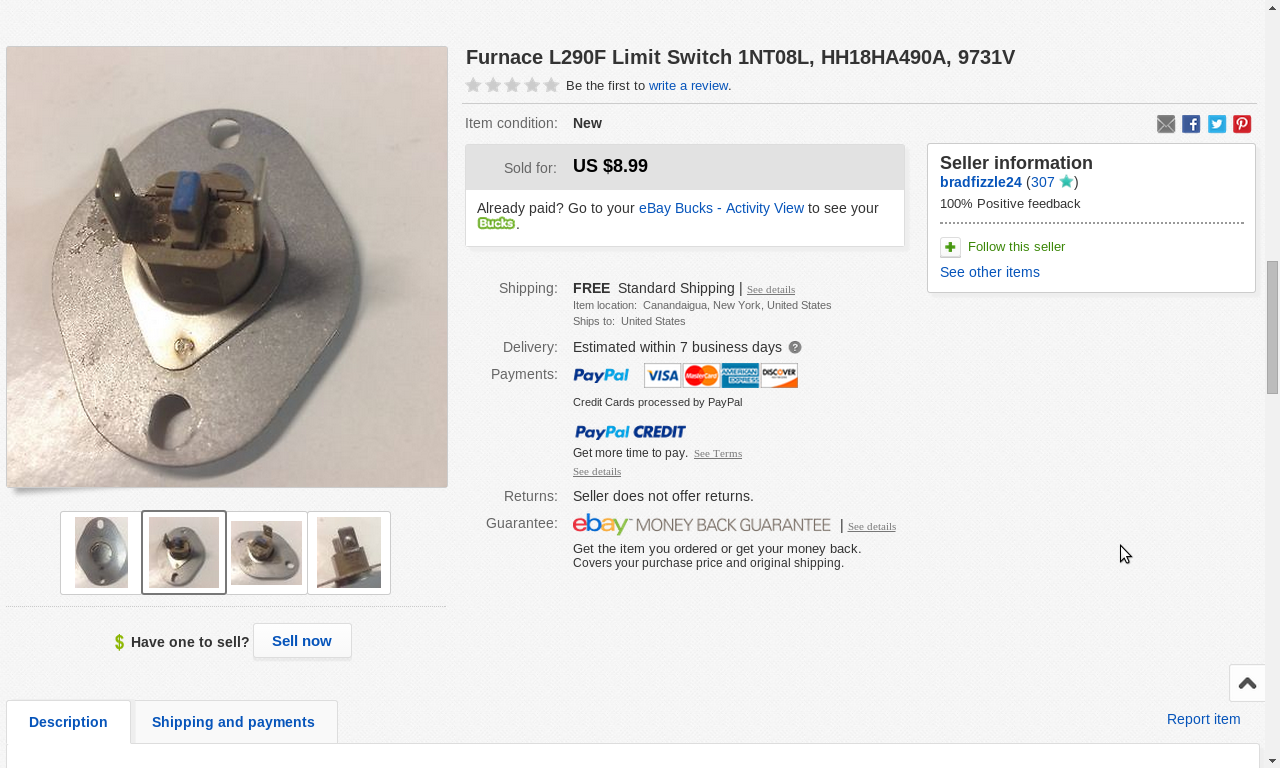Open eBay Bucks - Activity View link

pyautogui.click(x=721, y=208)
